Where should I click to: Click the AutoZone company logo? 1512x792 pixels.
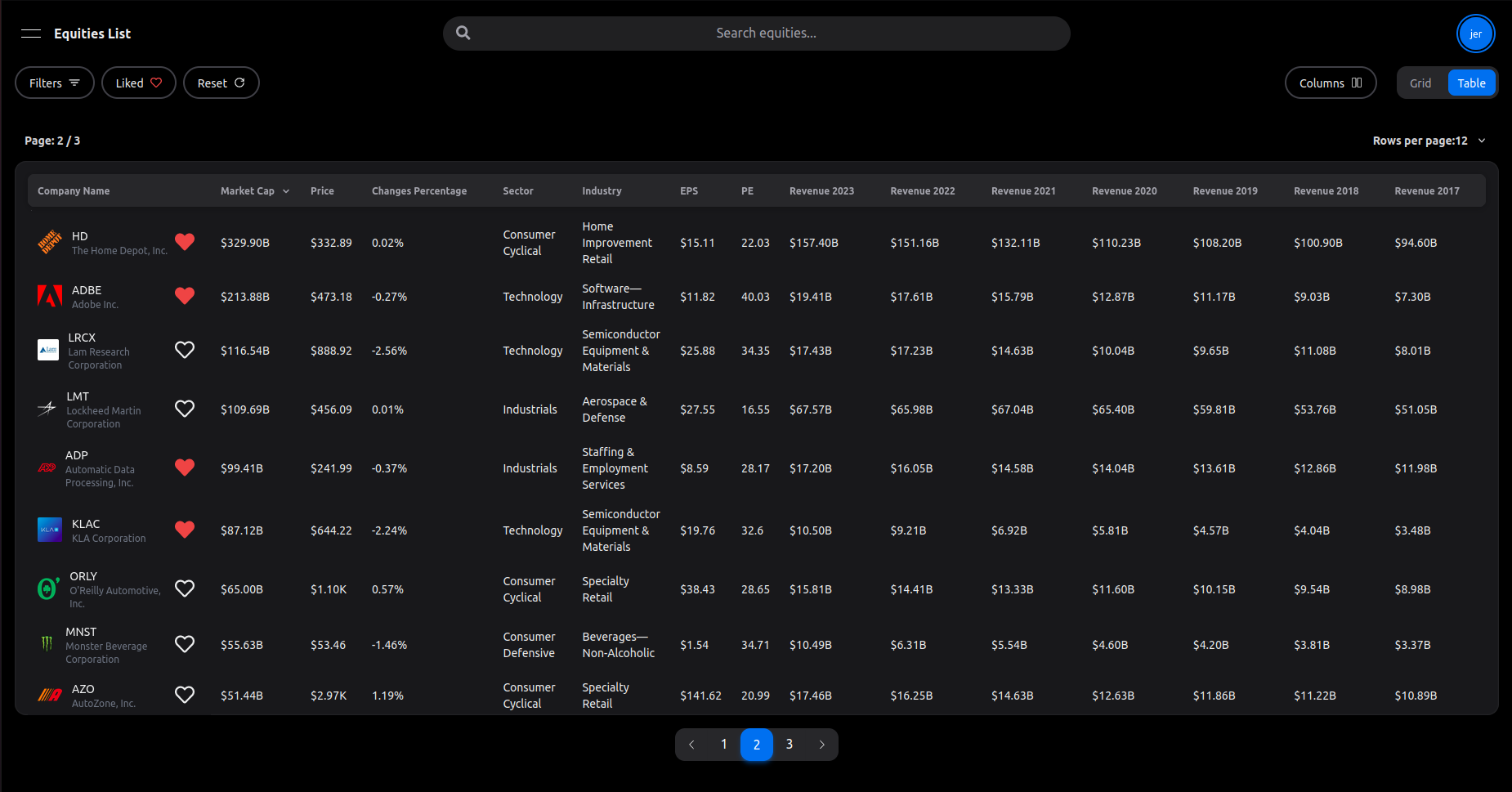pos(50,695)
